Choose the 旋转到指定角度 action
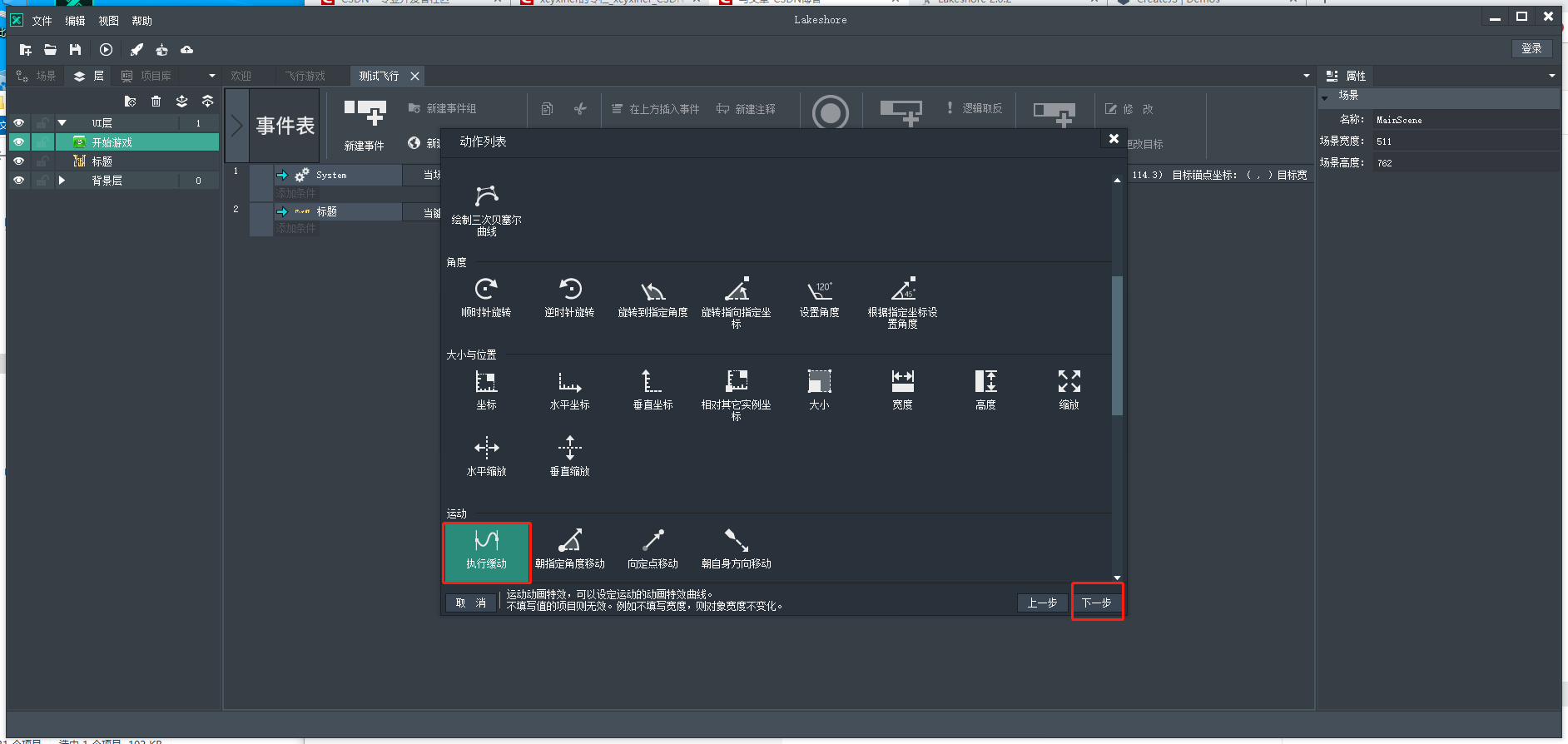Screen dimensions: 1568x744 653,296
